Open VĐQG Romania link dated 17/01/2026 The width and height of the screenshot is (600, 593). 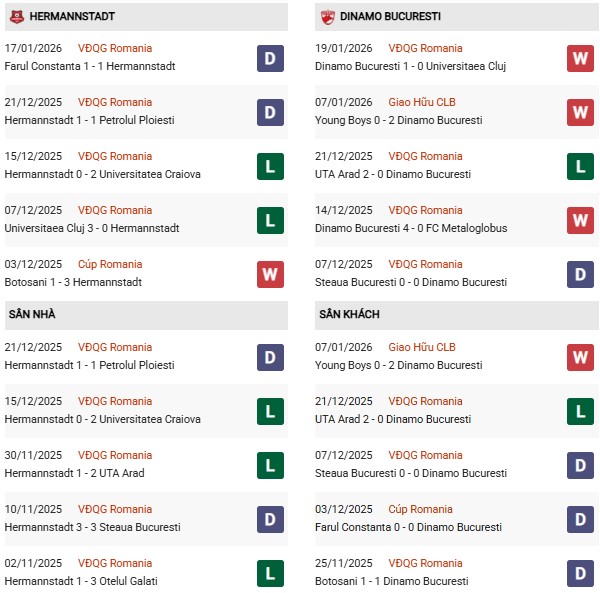115,49
